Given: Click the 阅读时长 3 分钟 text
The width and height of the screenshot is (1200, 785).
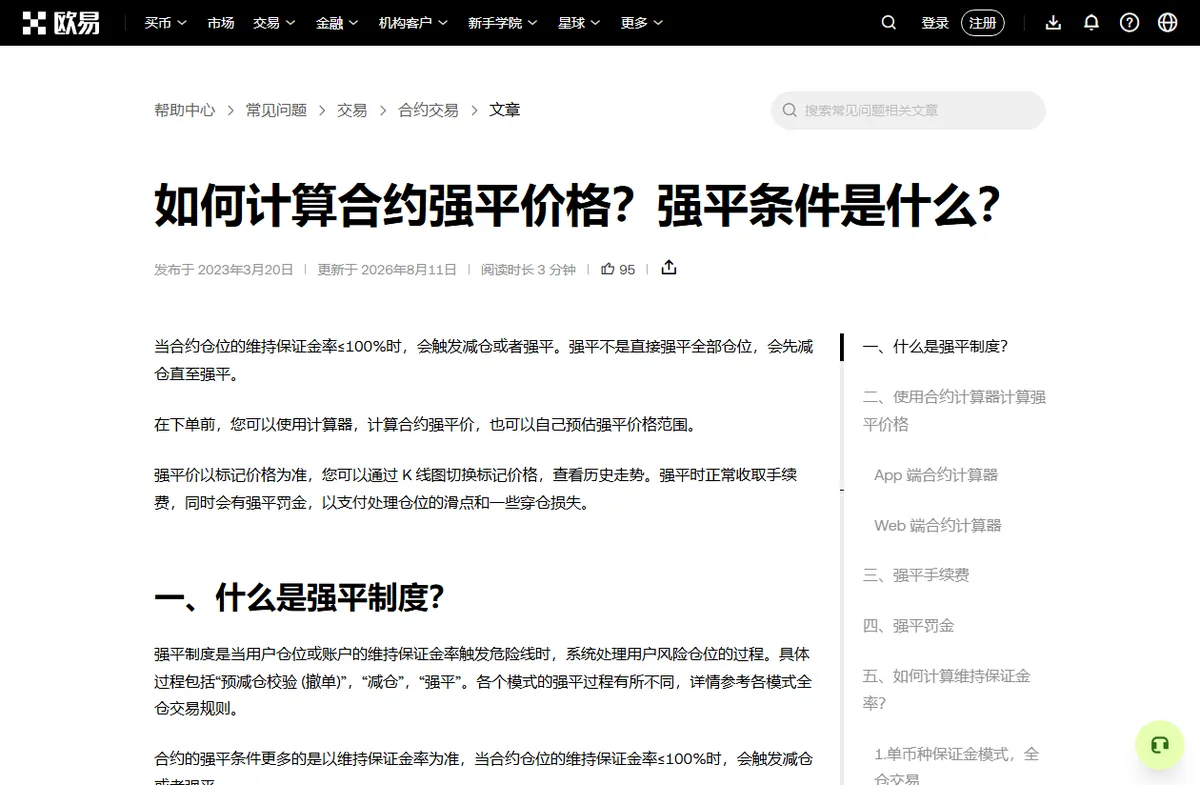Looking at the screenshot, I should coord(528,269).
